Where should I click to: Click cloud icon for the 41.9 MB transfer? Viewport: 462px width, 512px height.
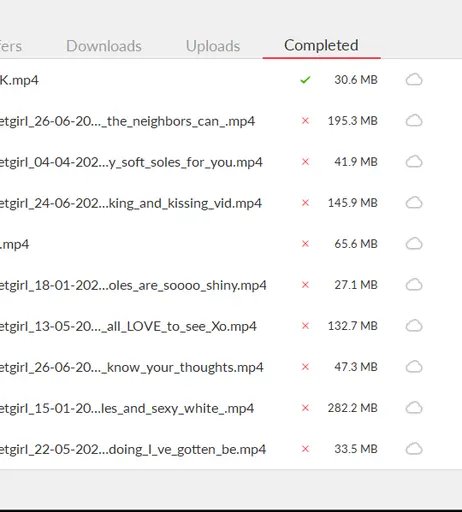tap(414, 162)
